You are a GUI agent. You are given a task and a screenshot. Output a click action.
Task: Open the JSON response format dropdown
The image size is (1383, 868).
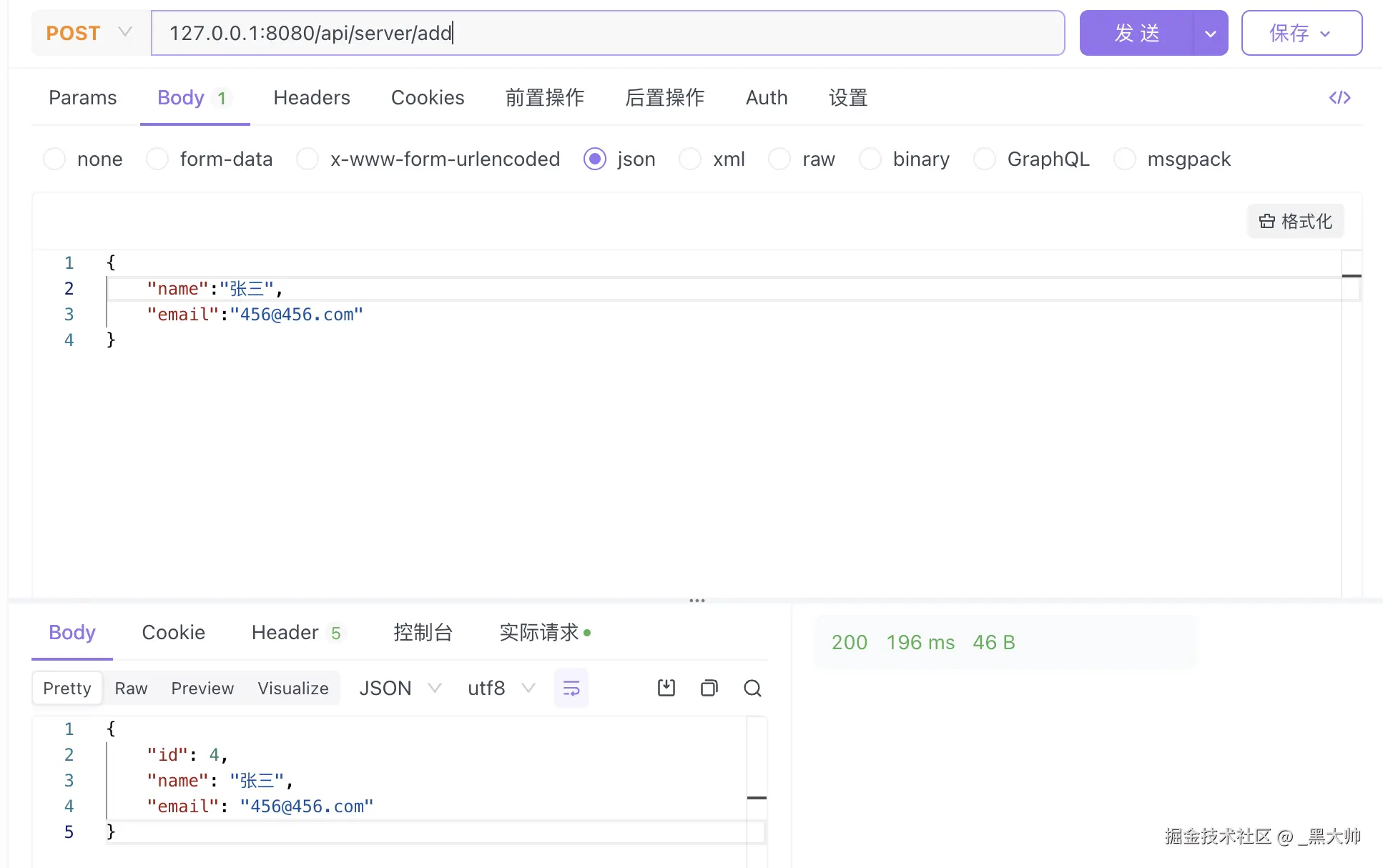tap(399, 688)
